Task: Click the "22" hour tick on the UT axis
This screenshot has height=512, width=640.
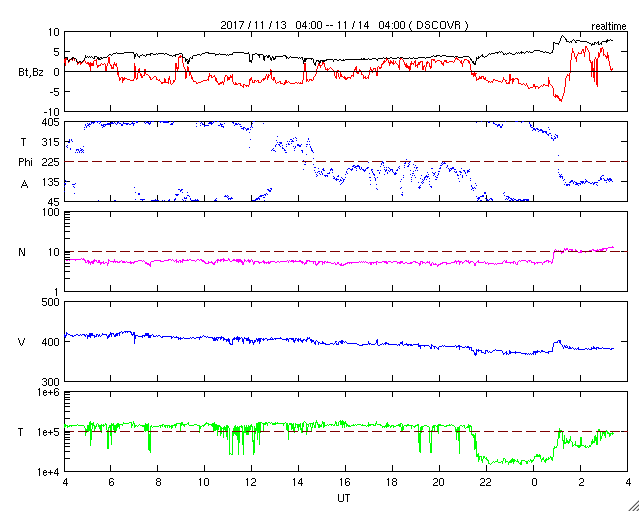Action: [x=486, y=482]
